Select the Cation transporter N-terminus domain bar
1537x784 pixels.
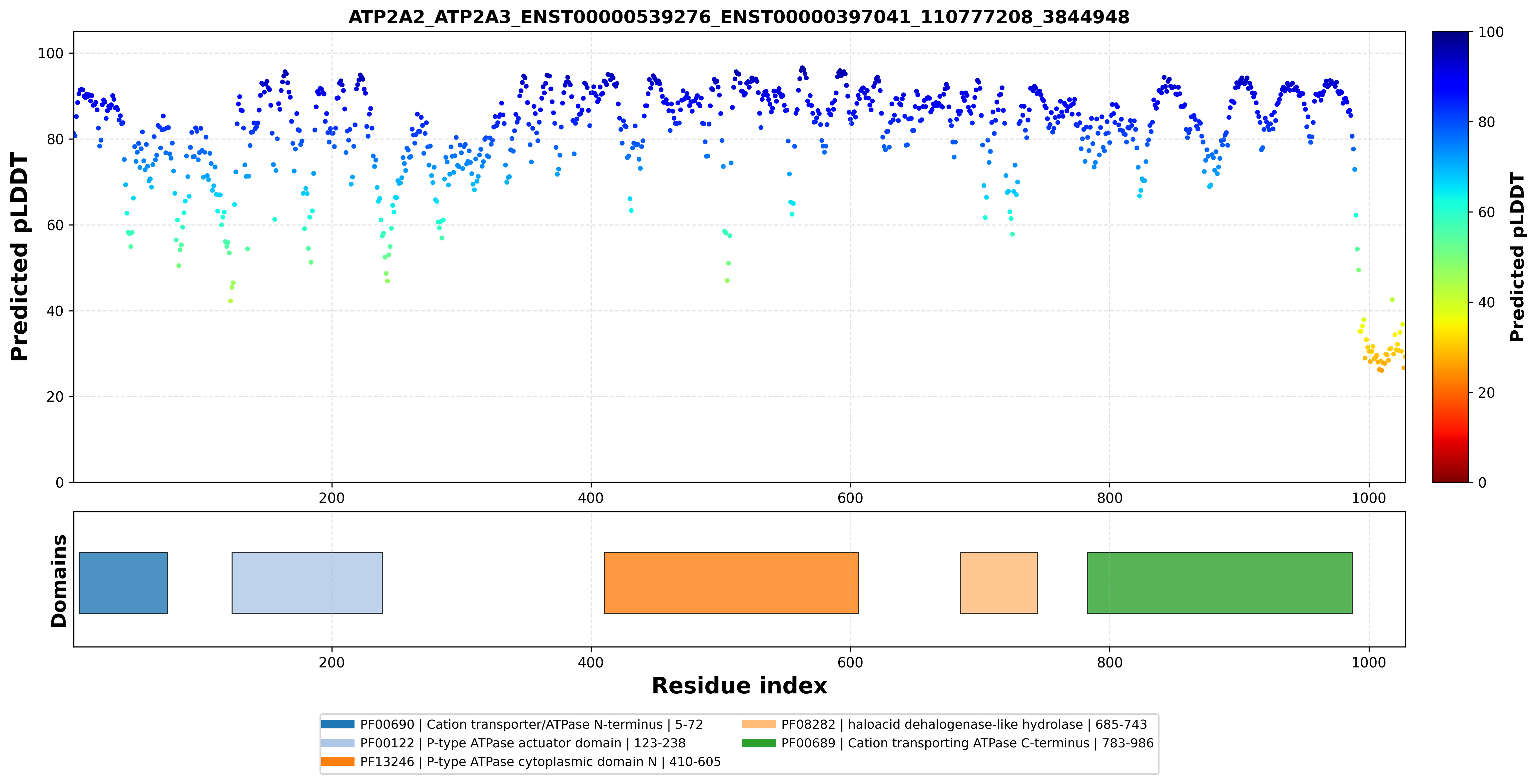click(x=123, y=583)
